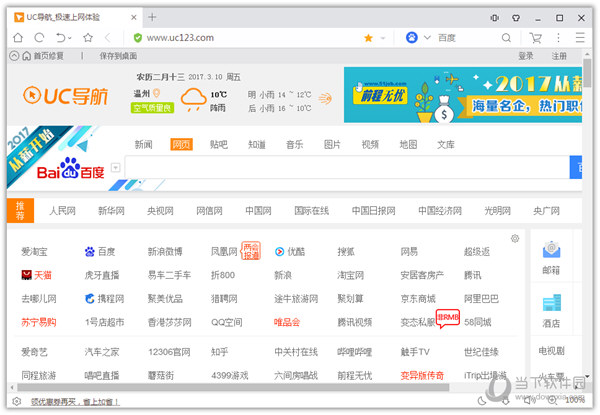This screenshot has height=415, width=600.
Task: Open the 苏宁易购 link
Action: [x=39, y=322]
